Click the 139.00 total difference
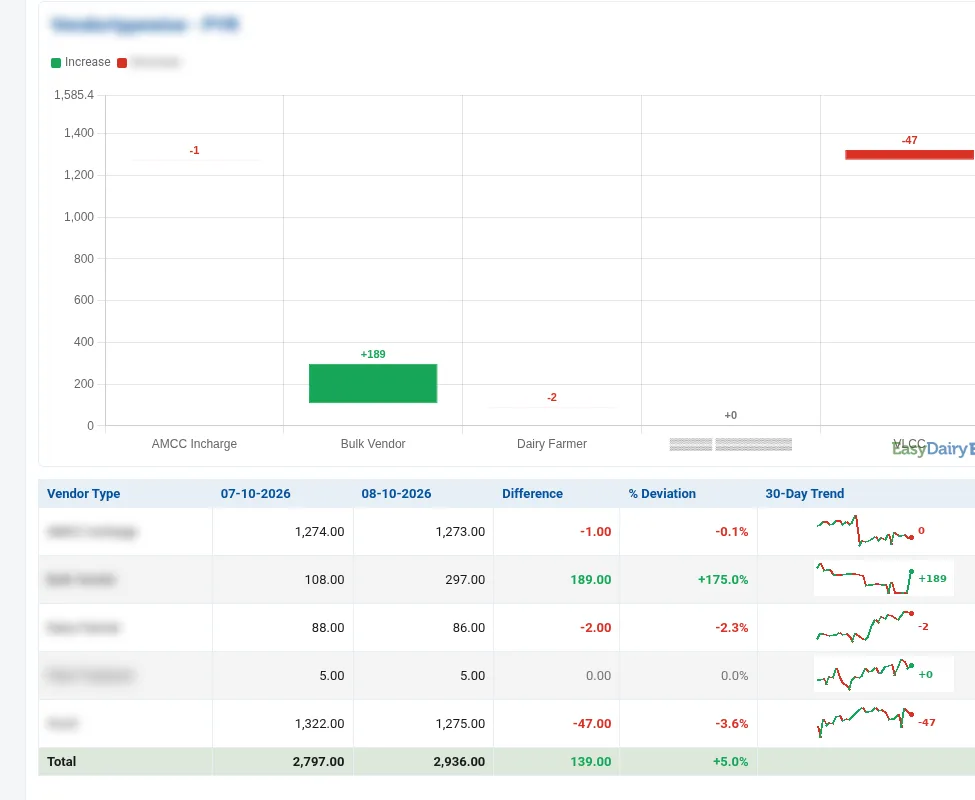The height and width of the screenshot is (800, 975). pyautogui.click(x=591, y=761)
